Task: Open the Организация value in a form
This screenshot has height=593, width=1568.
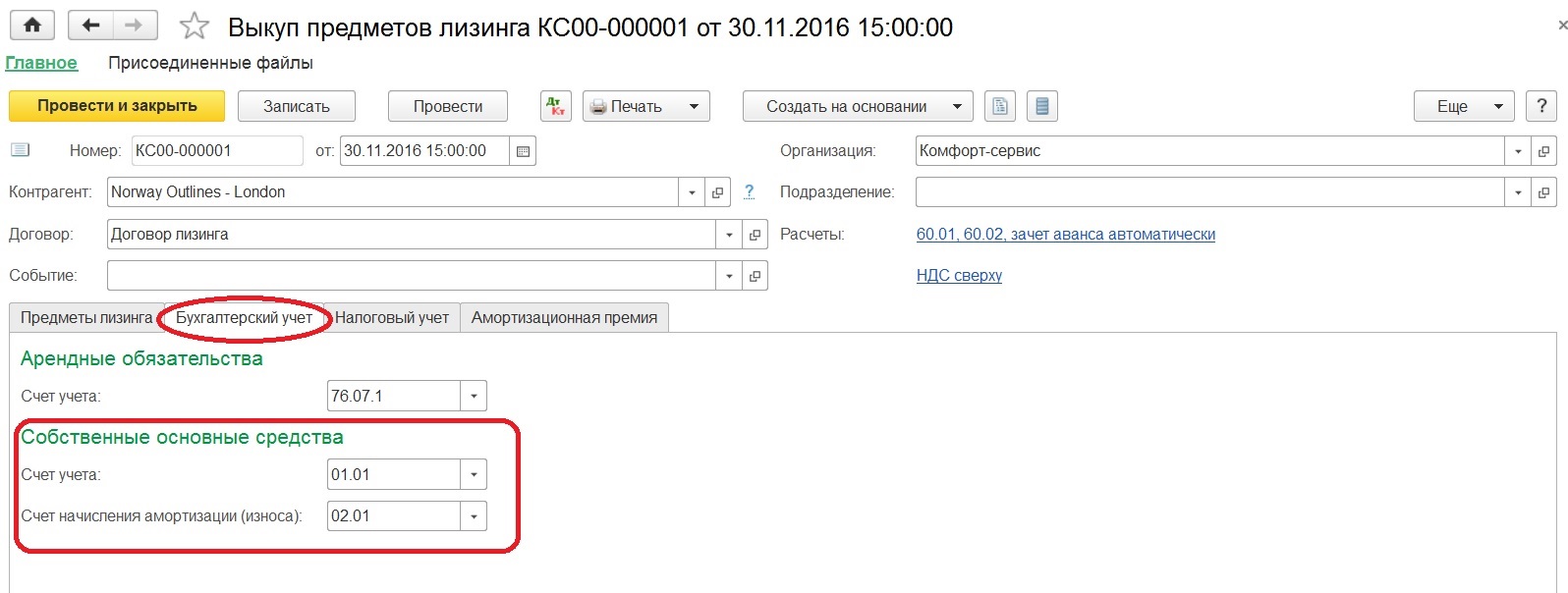Action: (1544, 151)
